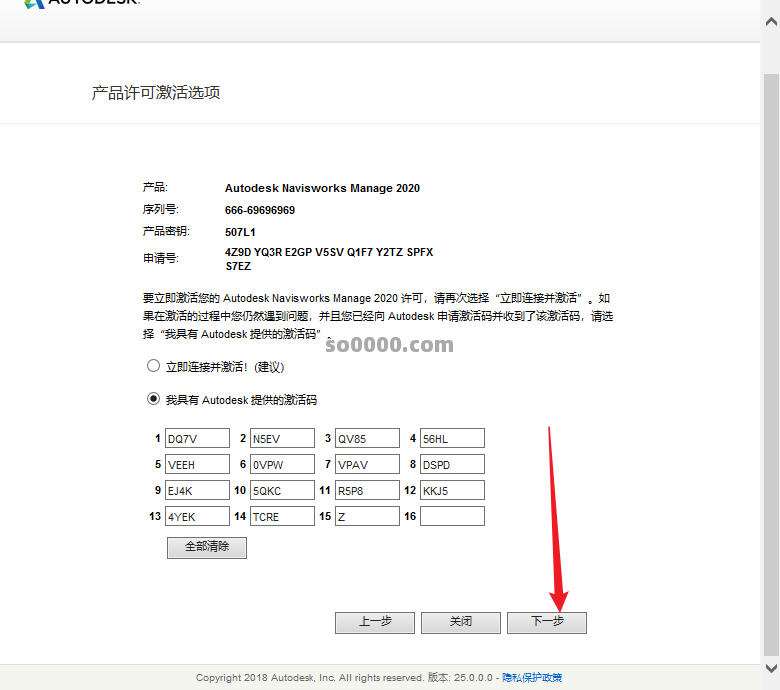The image size is (780, 690).
Task: Click the 下一步 button
Action: tap(546, 622)
